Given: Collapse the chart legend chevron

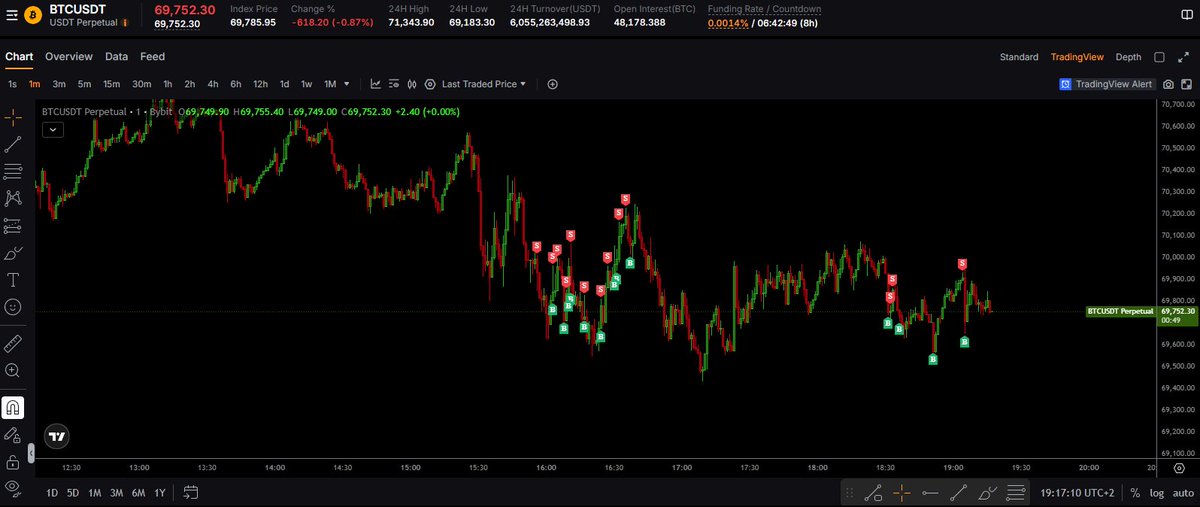Looking at the screenshot, I should click(52, 129).
